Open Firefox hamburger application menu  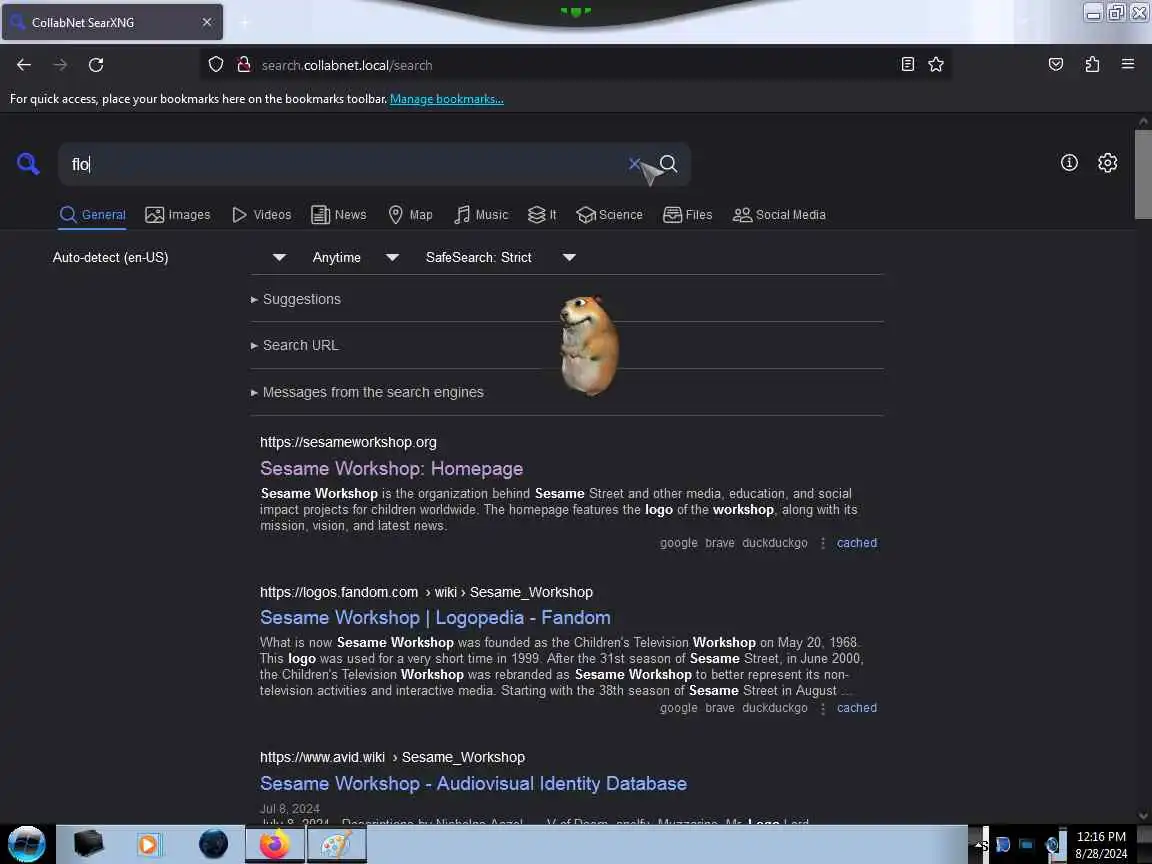(1128, 65)
